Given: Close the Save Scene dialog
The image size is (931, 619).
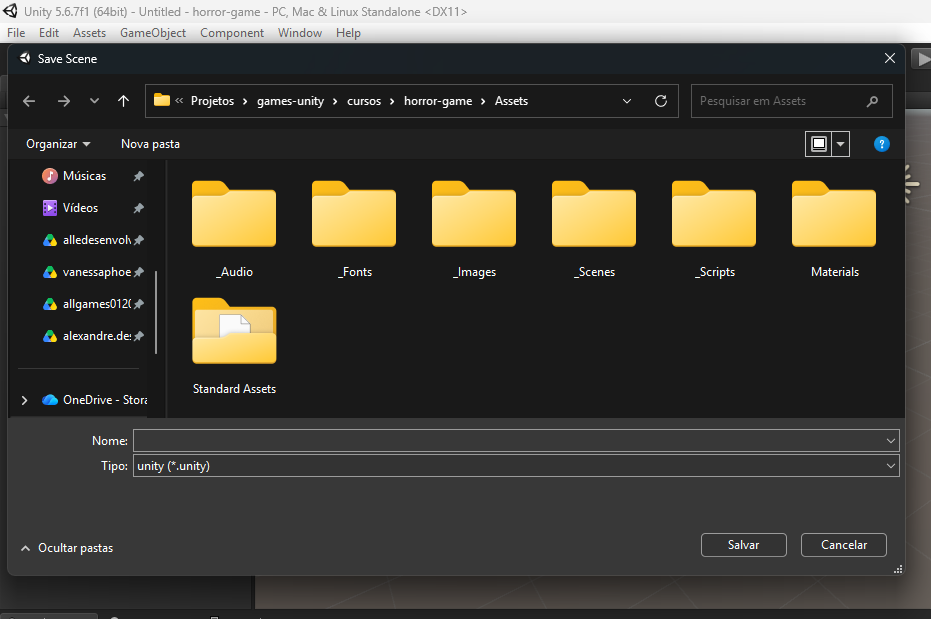Looking at the screenshot, I should tap(889, 58).
